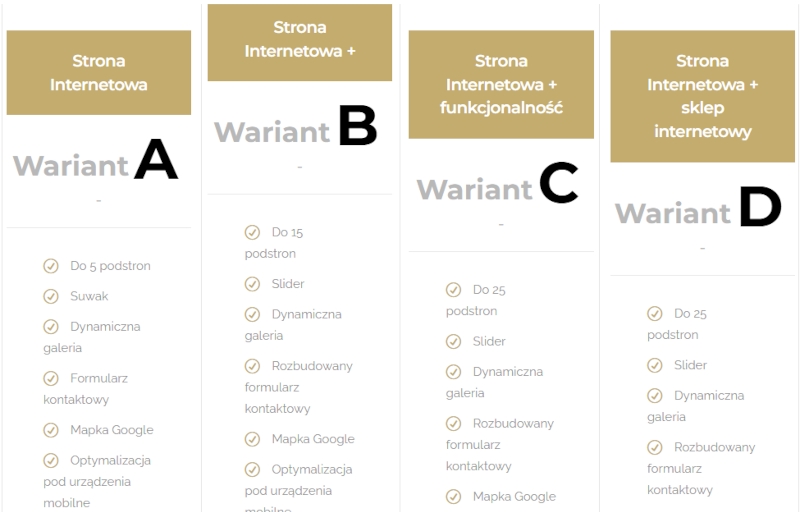Click the "Wariant A" heading
This screenshot has height=512, width=800.
[x=96, y=163]
